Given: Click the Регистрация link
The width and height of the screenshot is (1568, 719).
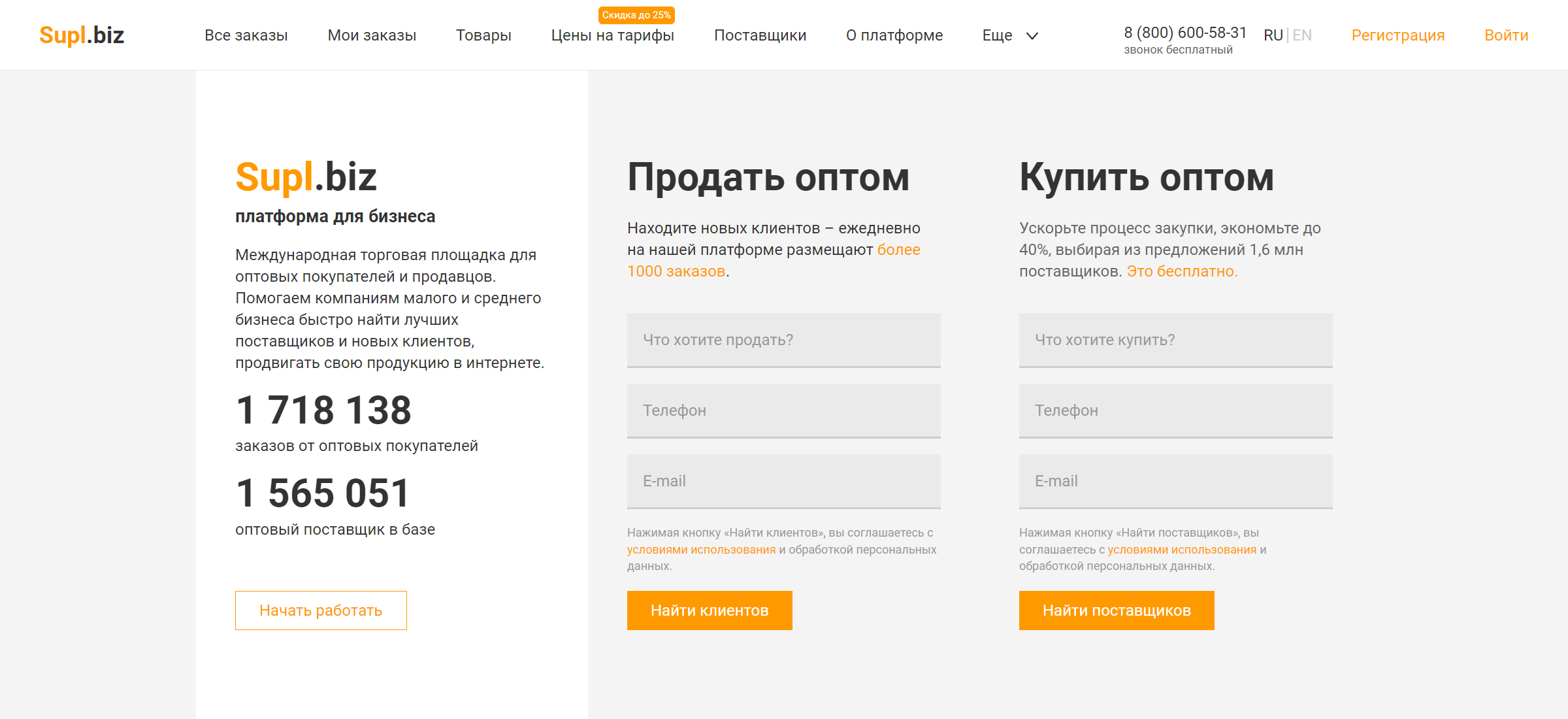Looking at the screenshot, I should click(x=1397, y=35).
